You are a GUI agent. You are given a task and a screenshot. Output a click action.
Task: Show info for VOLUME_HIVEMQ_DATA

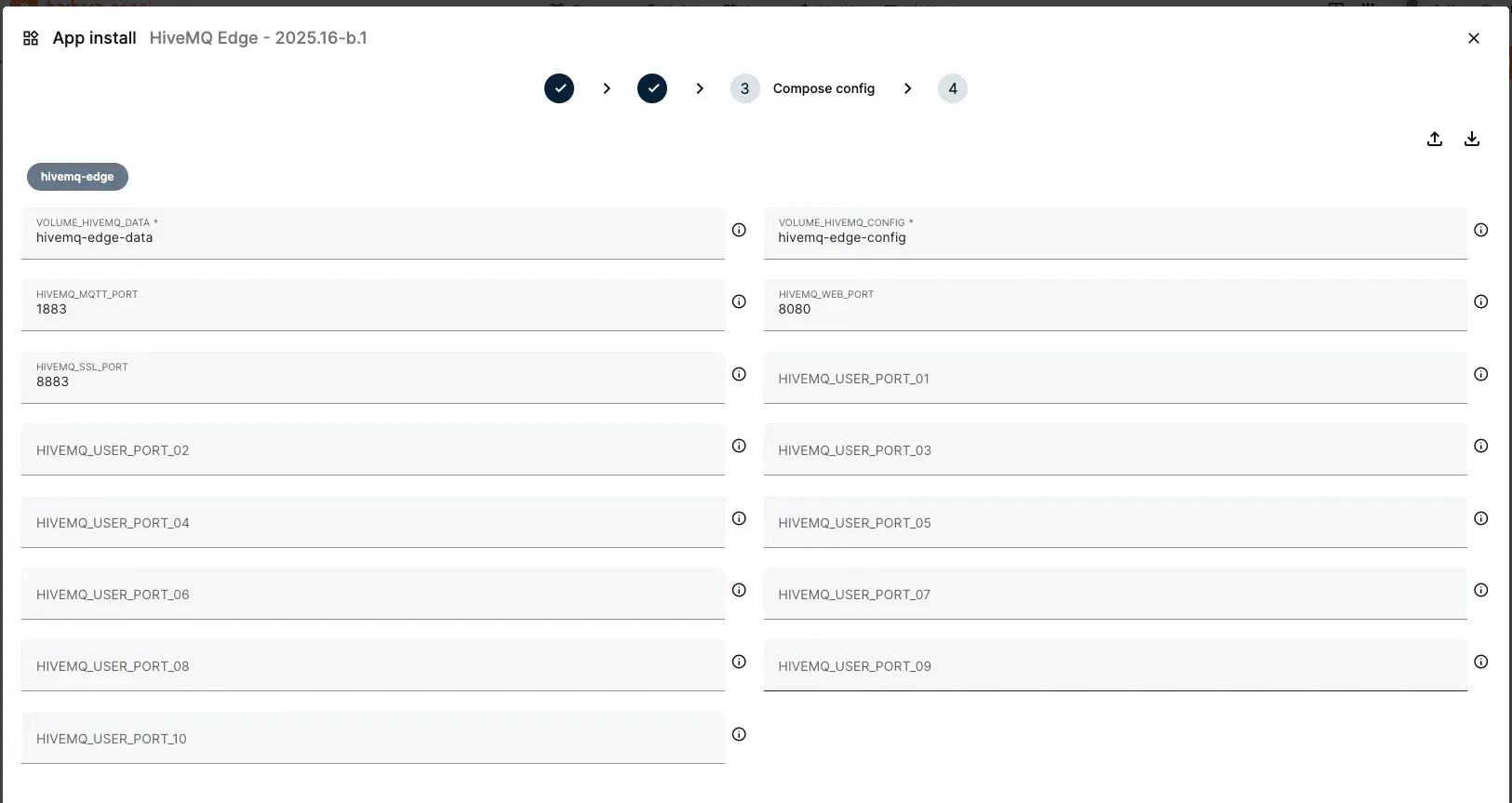click(x=739, y=230)
